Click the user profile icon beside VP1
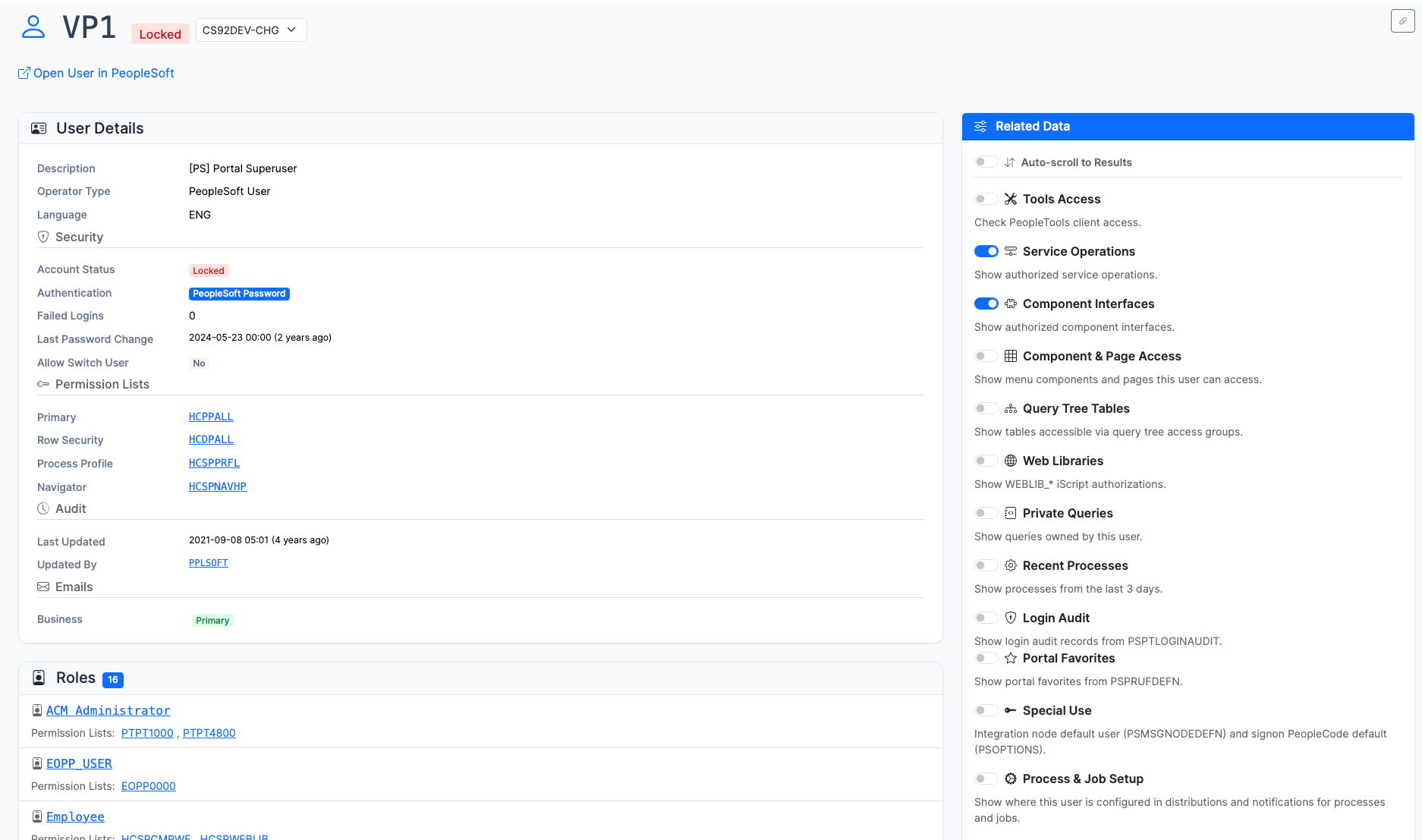The image size is (1422, 840). (x=33, y=27)
